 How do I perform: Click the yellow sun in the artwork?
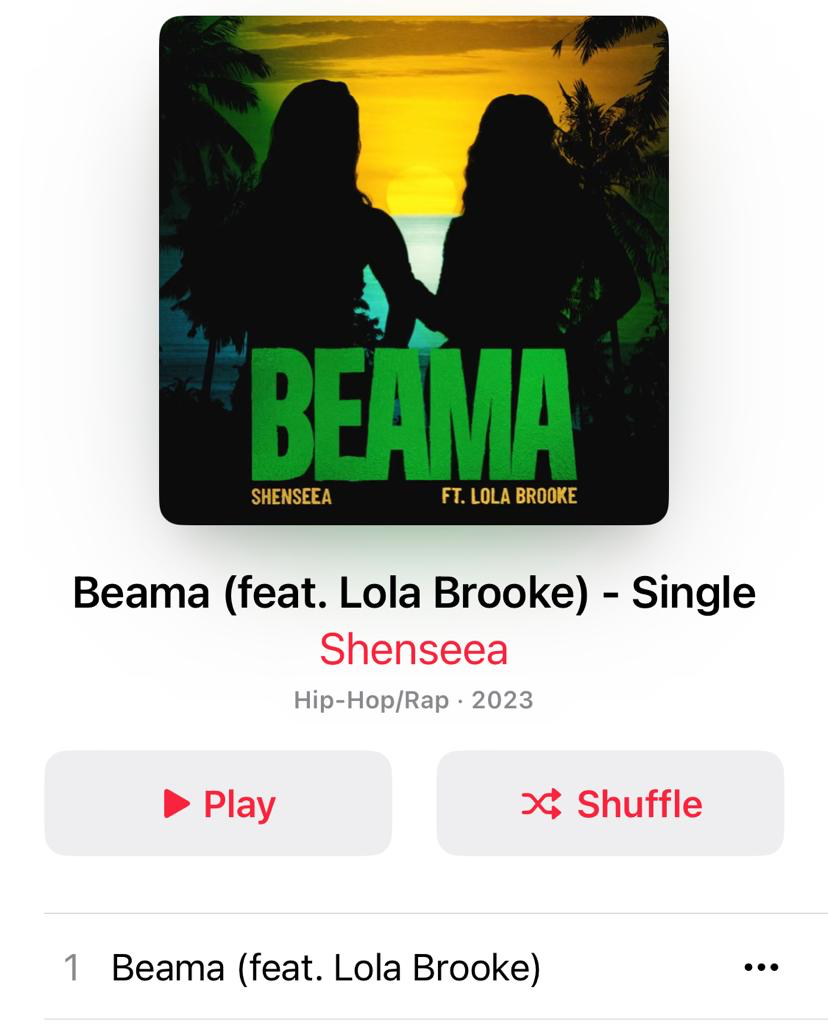point(420,191)
